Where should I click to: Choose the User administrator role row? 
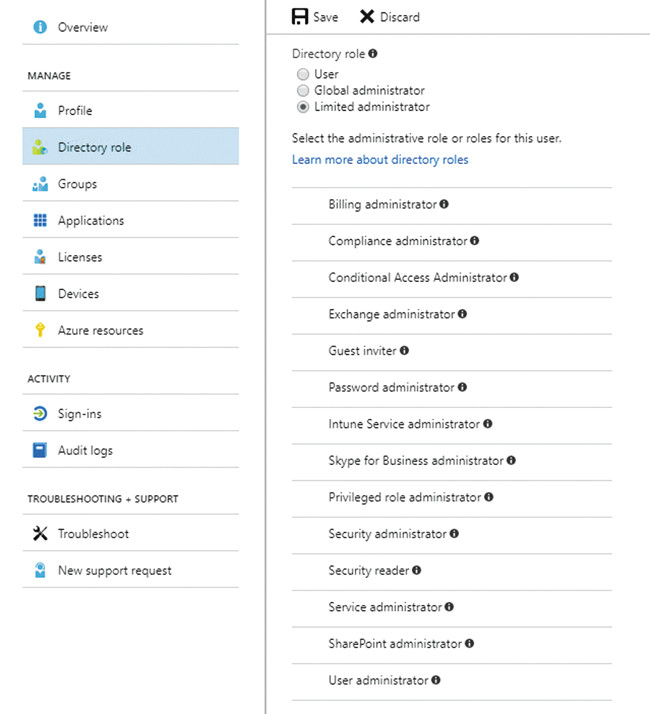coord(378,681)
